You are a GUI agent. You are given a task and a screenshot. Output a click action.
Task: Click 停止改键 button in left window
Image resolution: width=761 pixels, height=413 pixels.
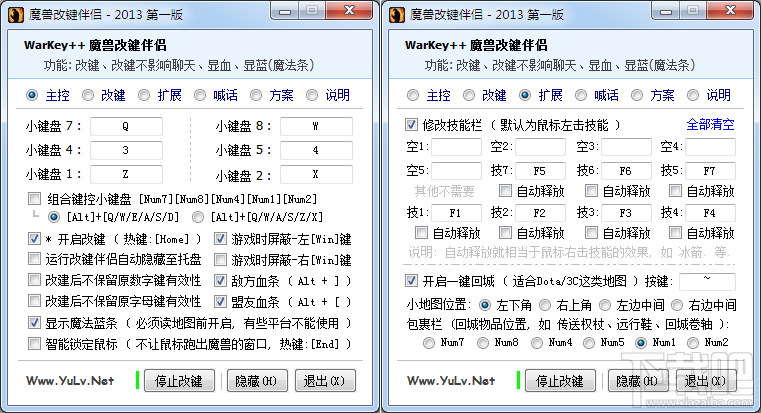point(179,381)
